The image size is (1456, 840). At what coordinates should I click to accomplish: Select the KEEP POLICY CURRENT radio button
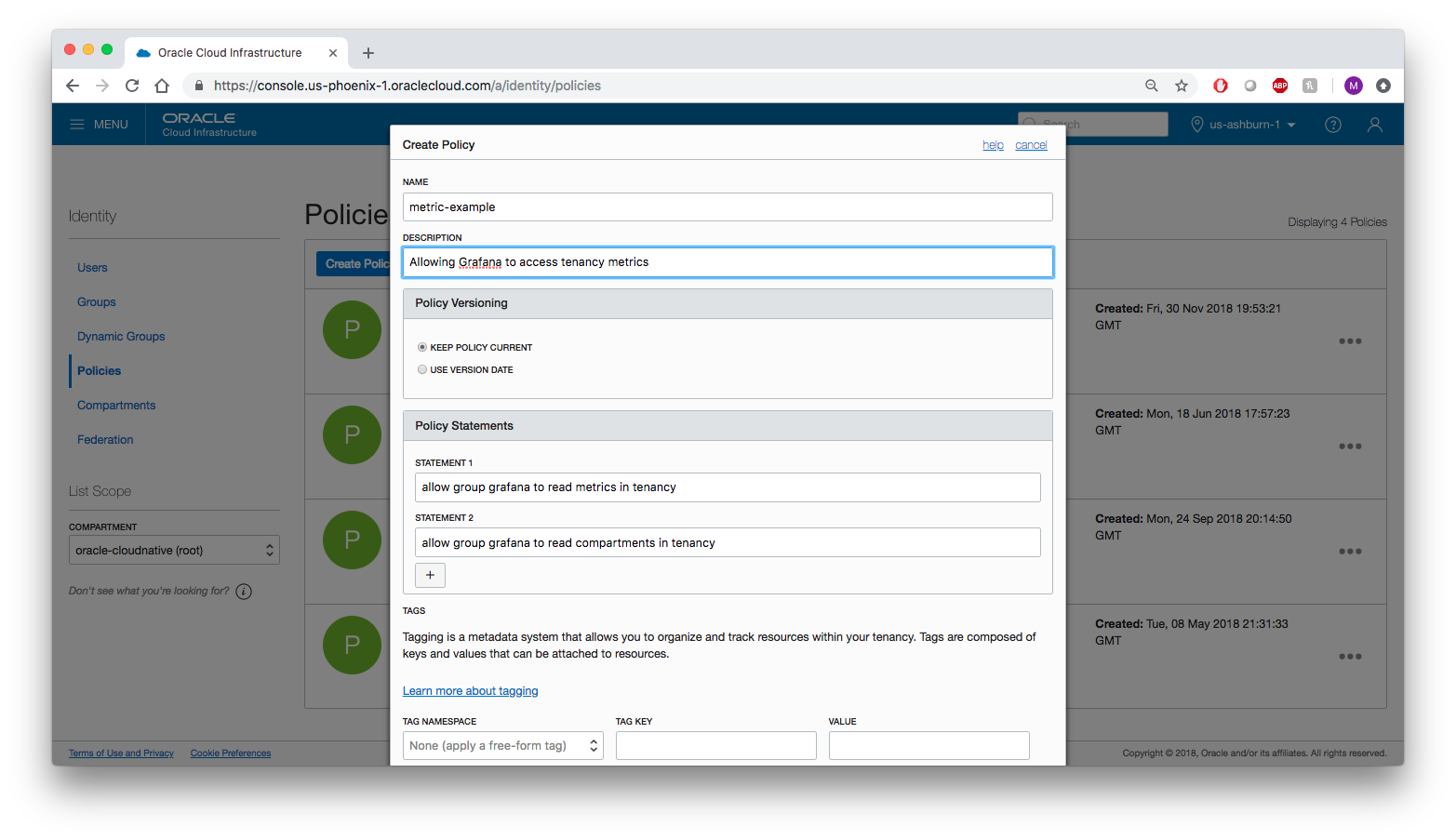point(421,346)
